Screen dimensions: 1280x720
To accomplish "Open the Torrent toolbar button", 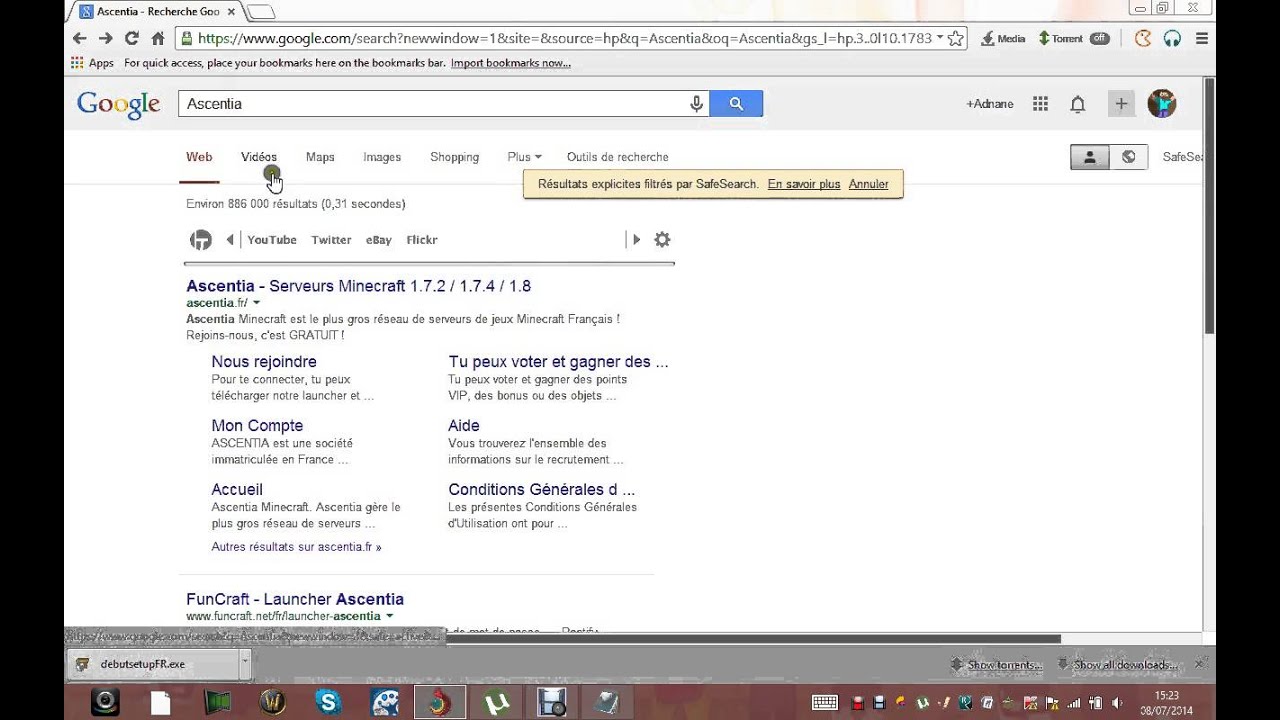I will [x=1060, y=38].
